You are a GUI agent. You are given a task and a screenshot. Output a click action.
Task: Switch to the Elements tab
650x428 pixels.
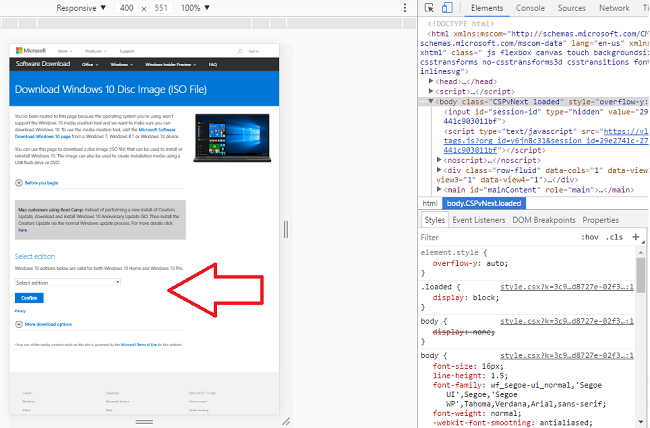pyautogui.click(x=487, y=8)
